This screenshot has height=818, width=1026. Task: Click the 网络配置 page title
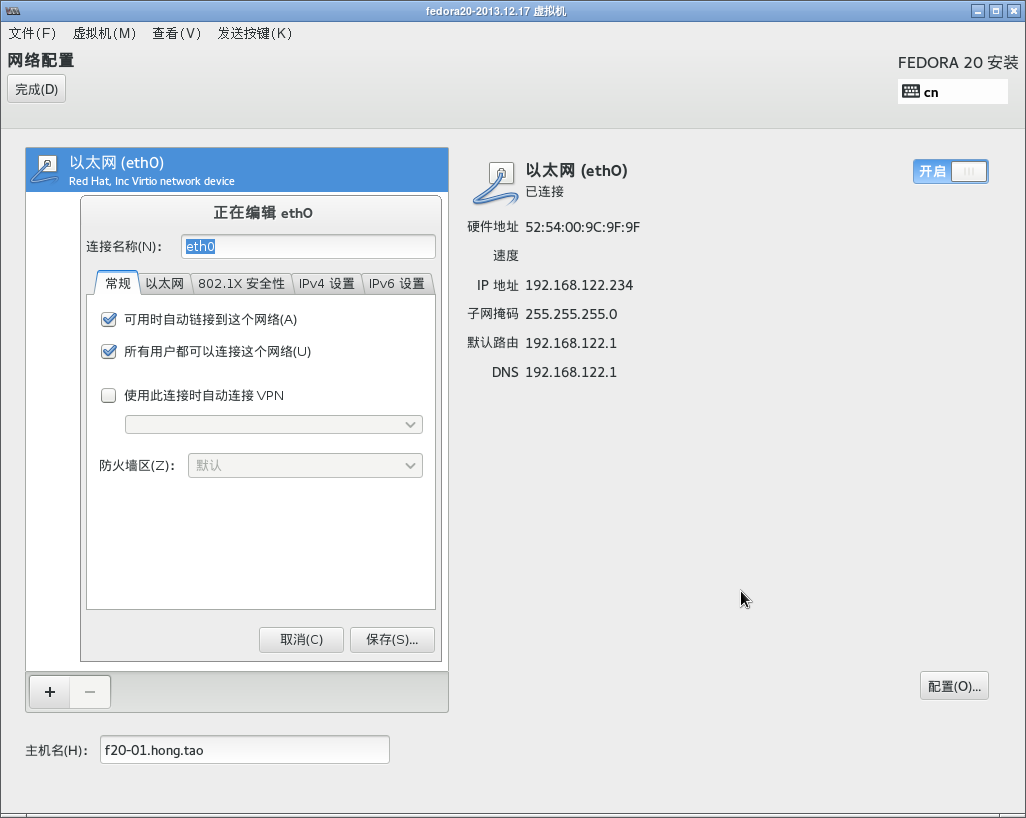tap(41, 60)
